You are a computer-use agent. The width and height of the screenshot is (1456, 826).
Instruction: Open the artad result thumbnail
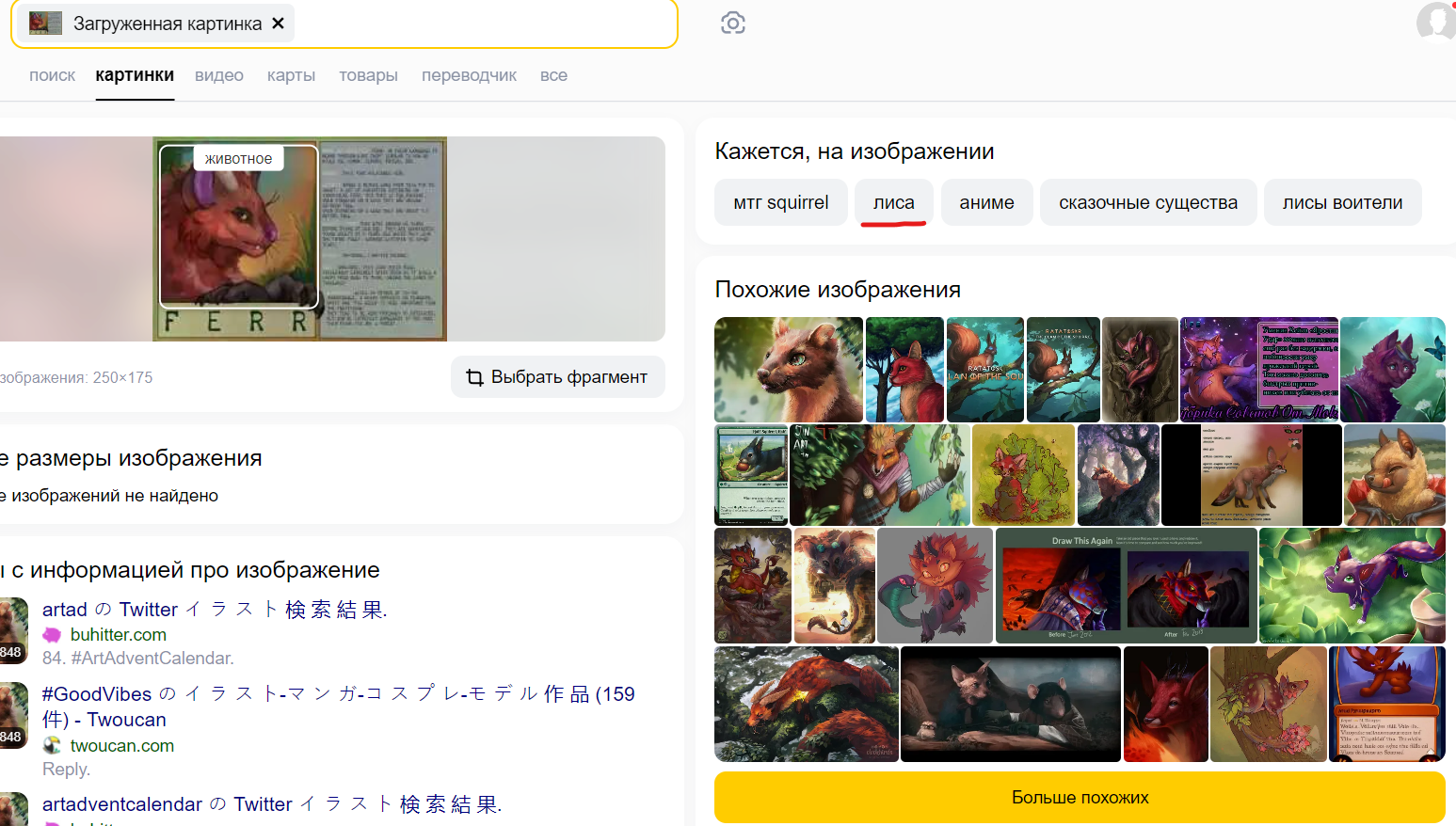click(x=13, y=631)
